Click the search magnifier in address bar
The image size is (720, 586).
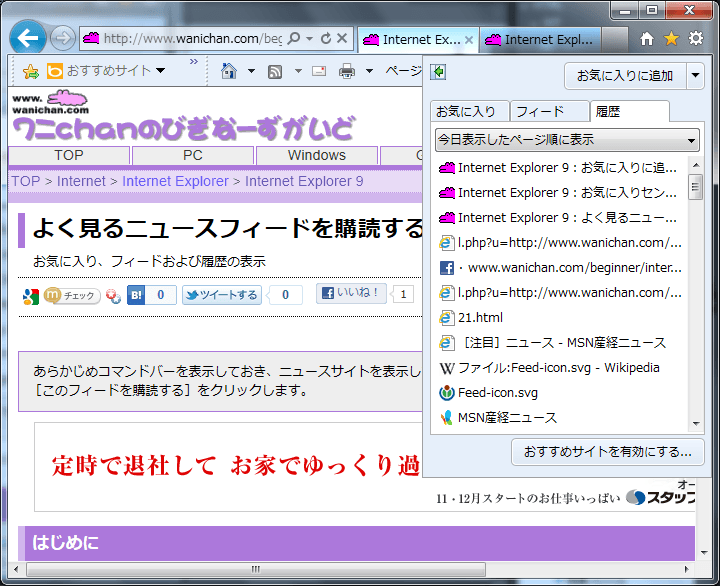click(x=293, y=38)
